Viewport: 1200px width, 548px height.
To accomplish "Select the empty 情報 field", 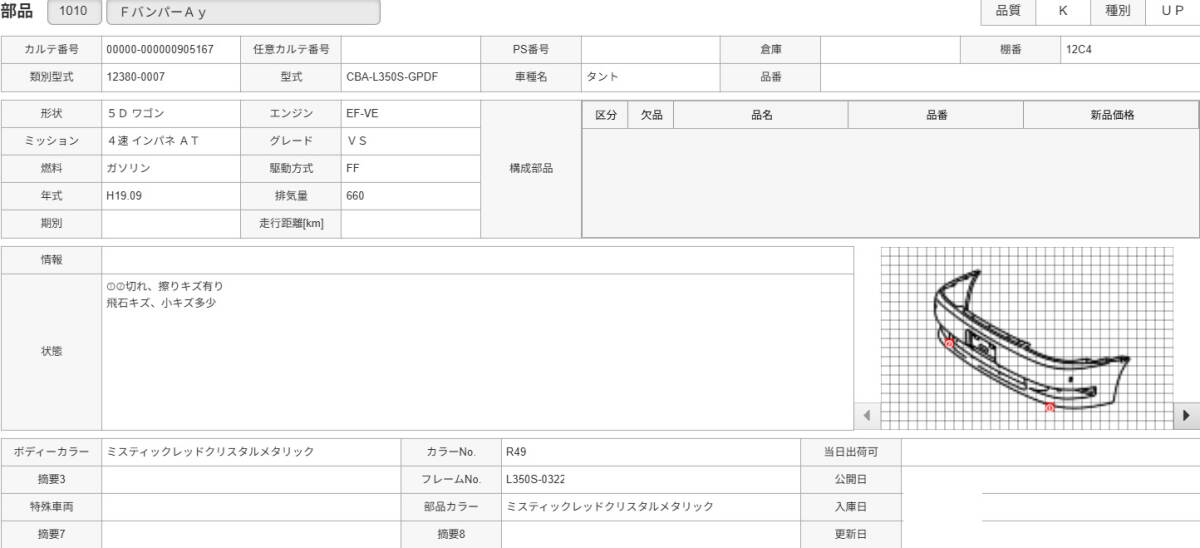I will (x=478, y=260).
